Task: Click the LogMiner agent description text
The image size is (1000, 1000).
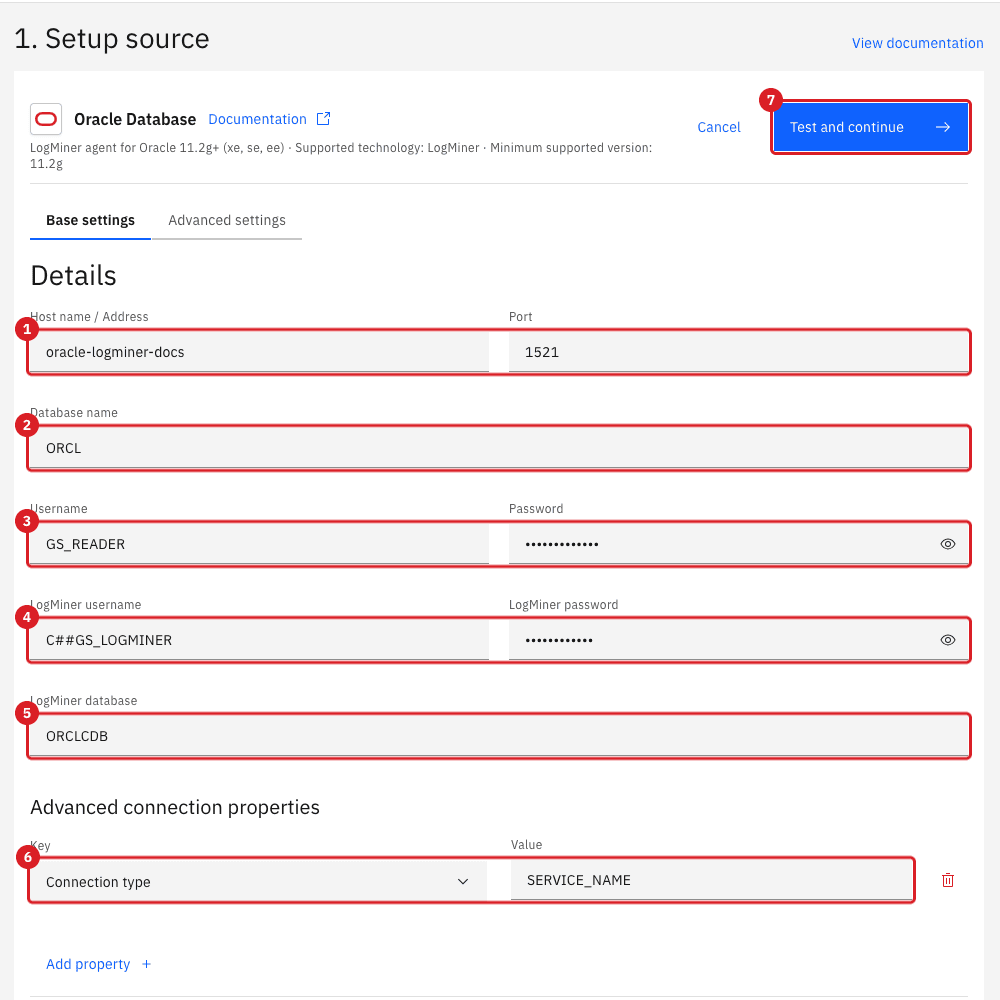Action: 341,156
